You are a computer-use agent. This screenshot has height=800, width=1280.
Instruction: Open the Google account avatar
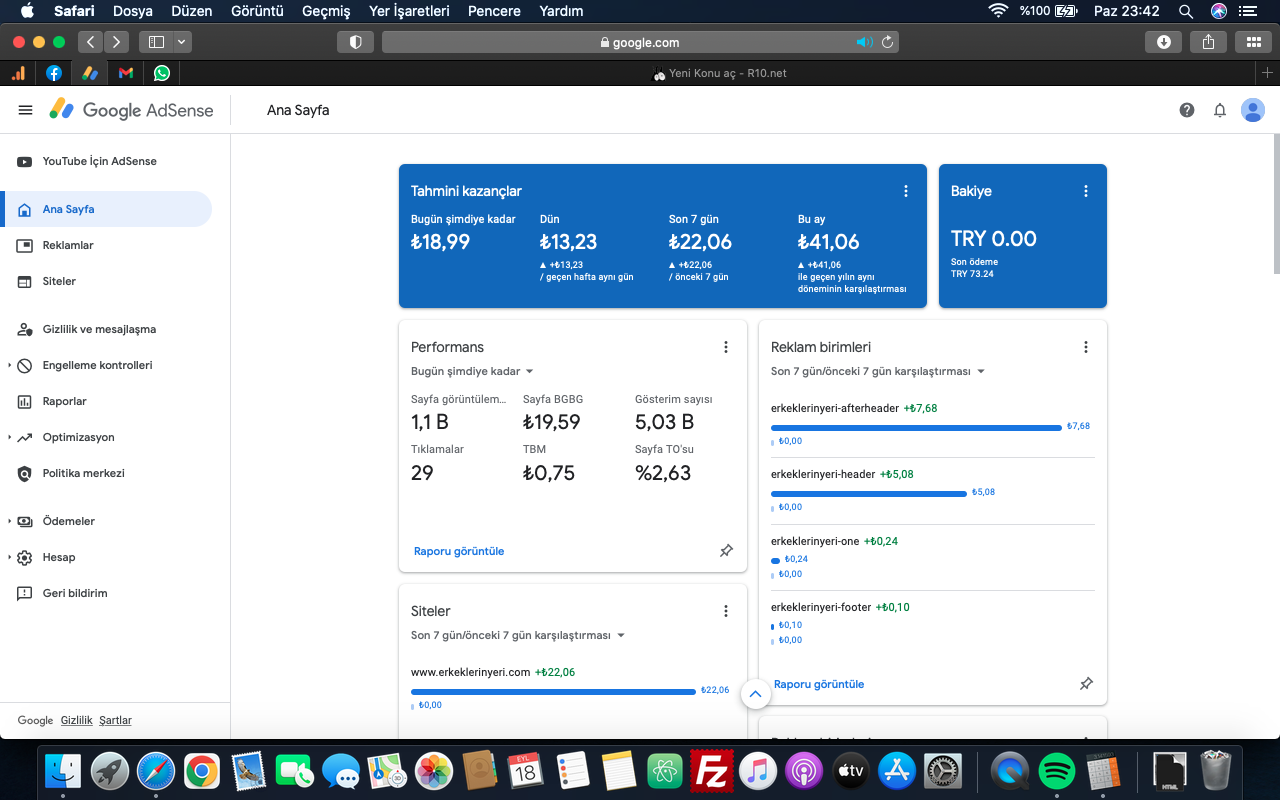tap(1253, 110)
